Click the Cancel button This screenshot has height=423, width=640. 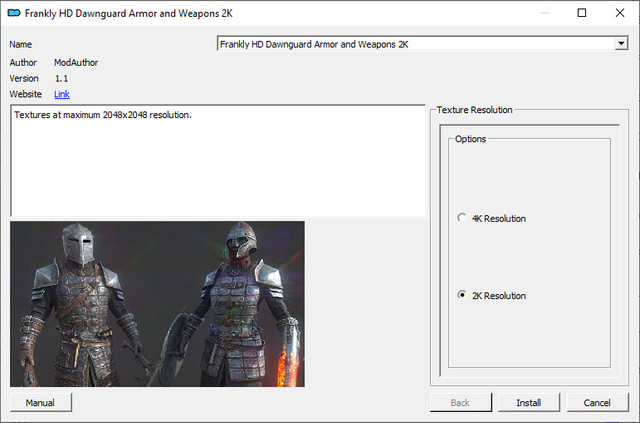coord(597,403)
